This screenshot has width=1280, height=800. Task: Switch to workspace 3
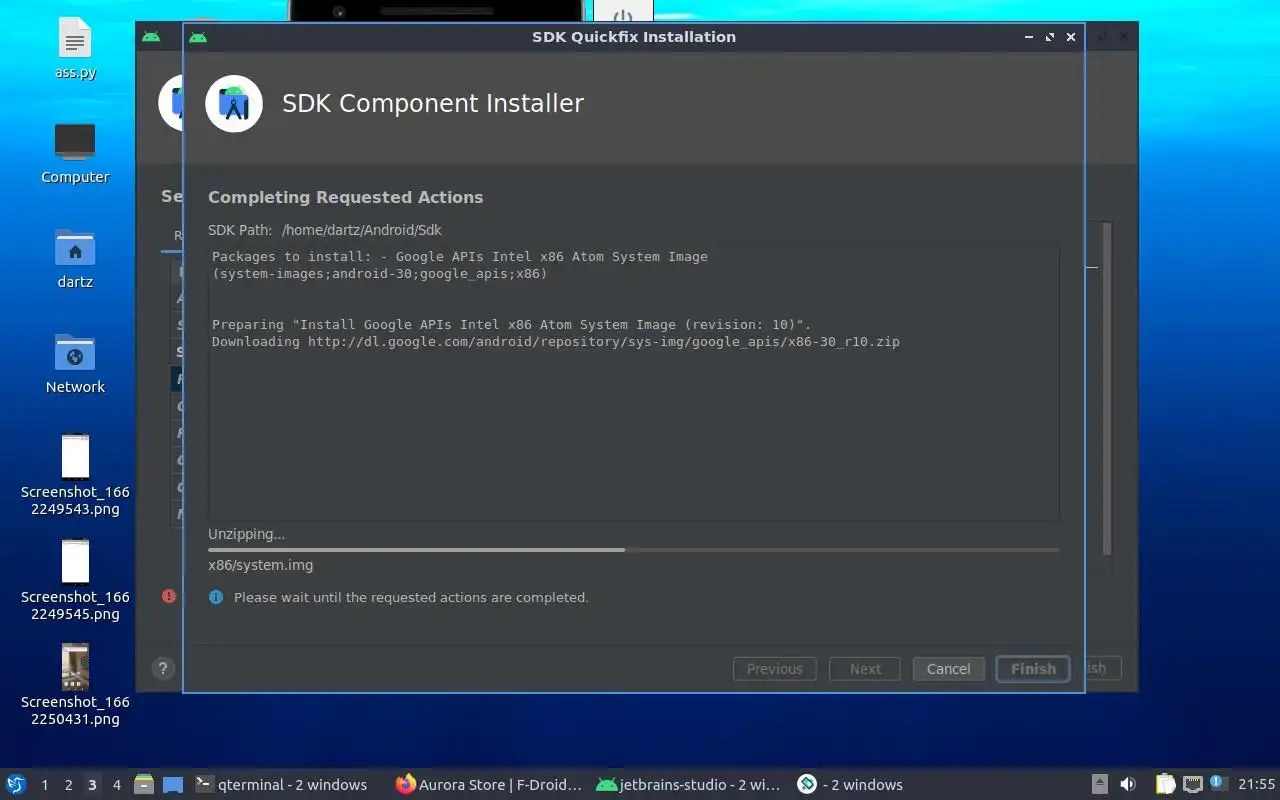coord(92,785)
